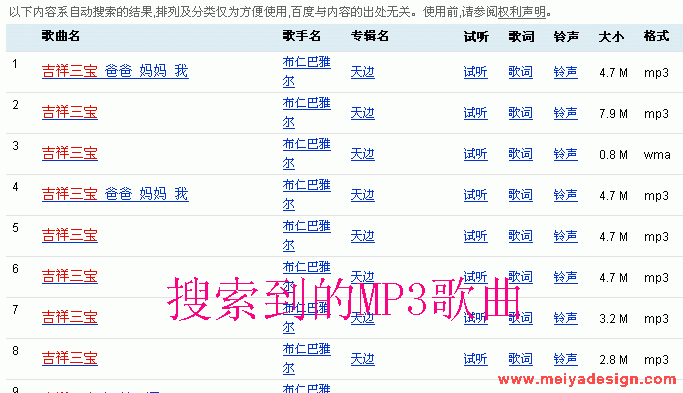Click the 铃声 ringtone link in row 7
683x393 pixels.
(x=565, y=318)
